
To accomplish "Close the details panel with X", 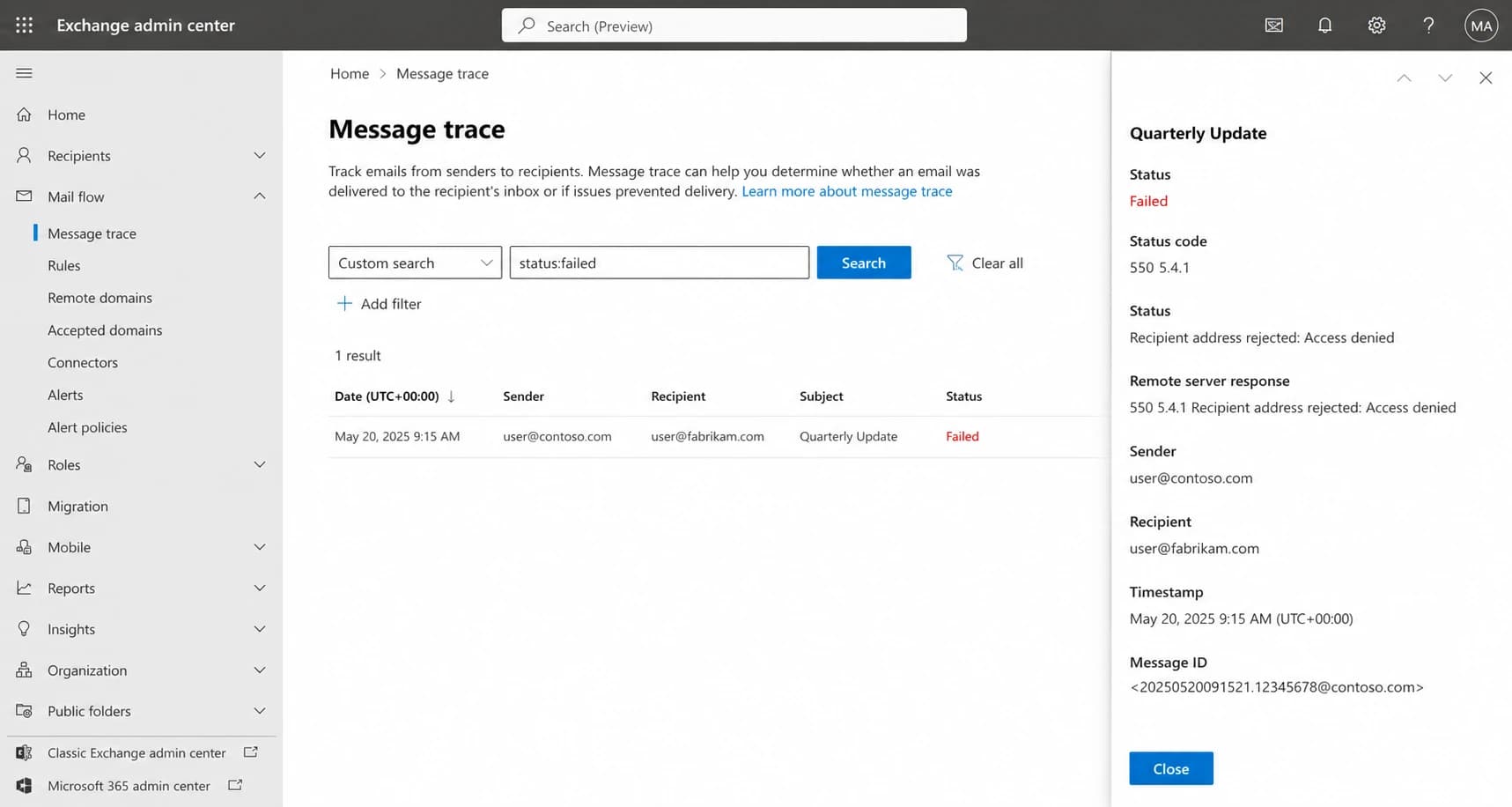I will pos(1486,78).
